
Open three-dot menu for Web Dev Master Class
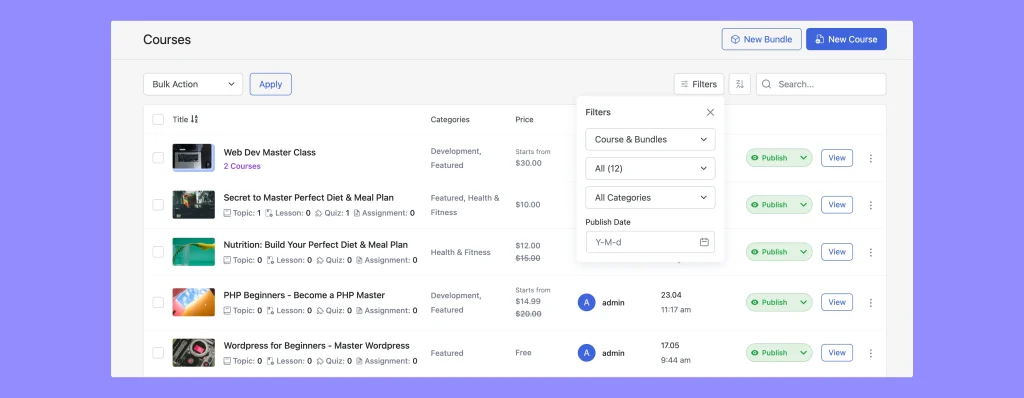pos(871,158)
